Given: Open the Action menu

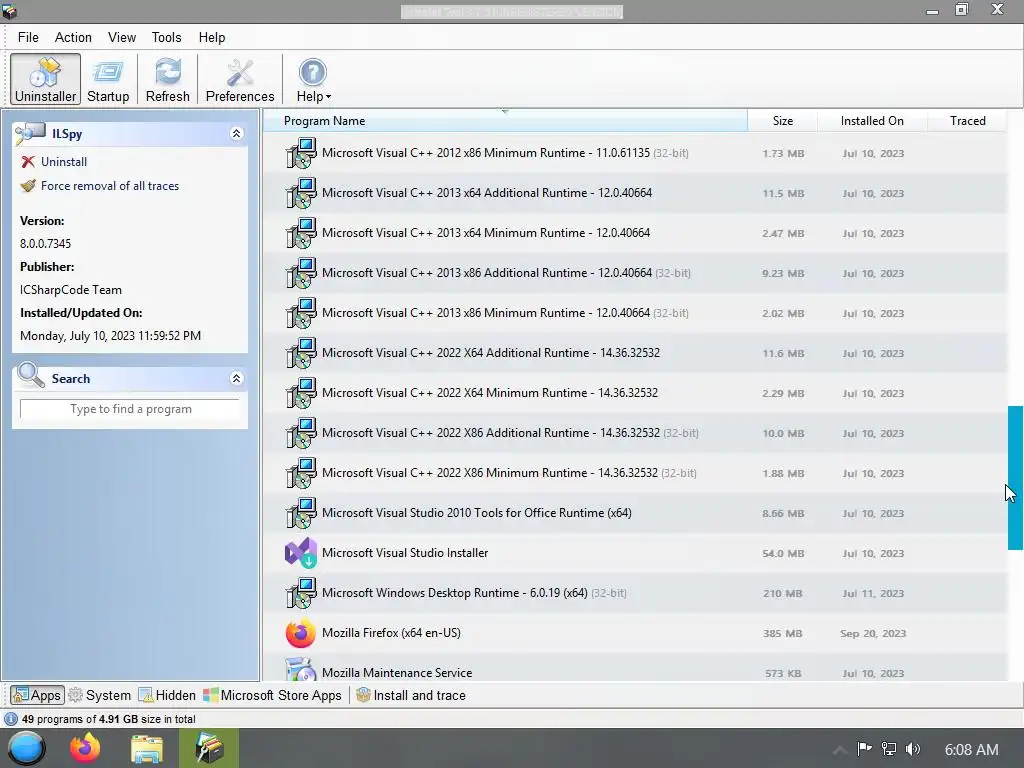Looking at the screenshot, I should click(x=73, y=37).
